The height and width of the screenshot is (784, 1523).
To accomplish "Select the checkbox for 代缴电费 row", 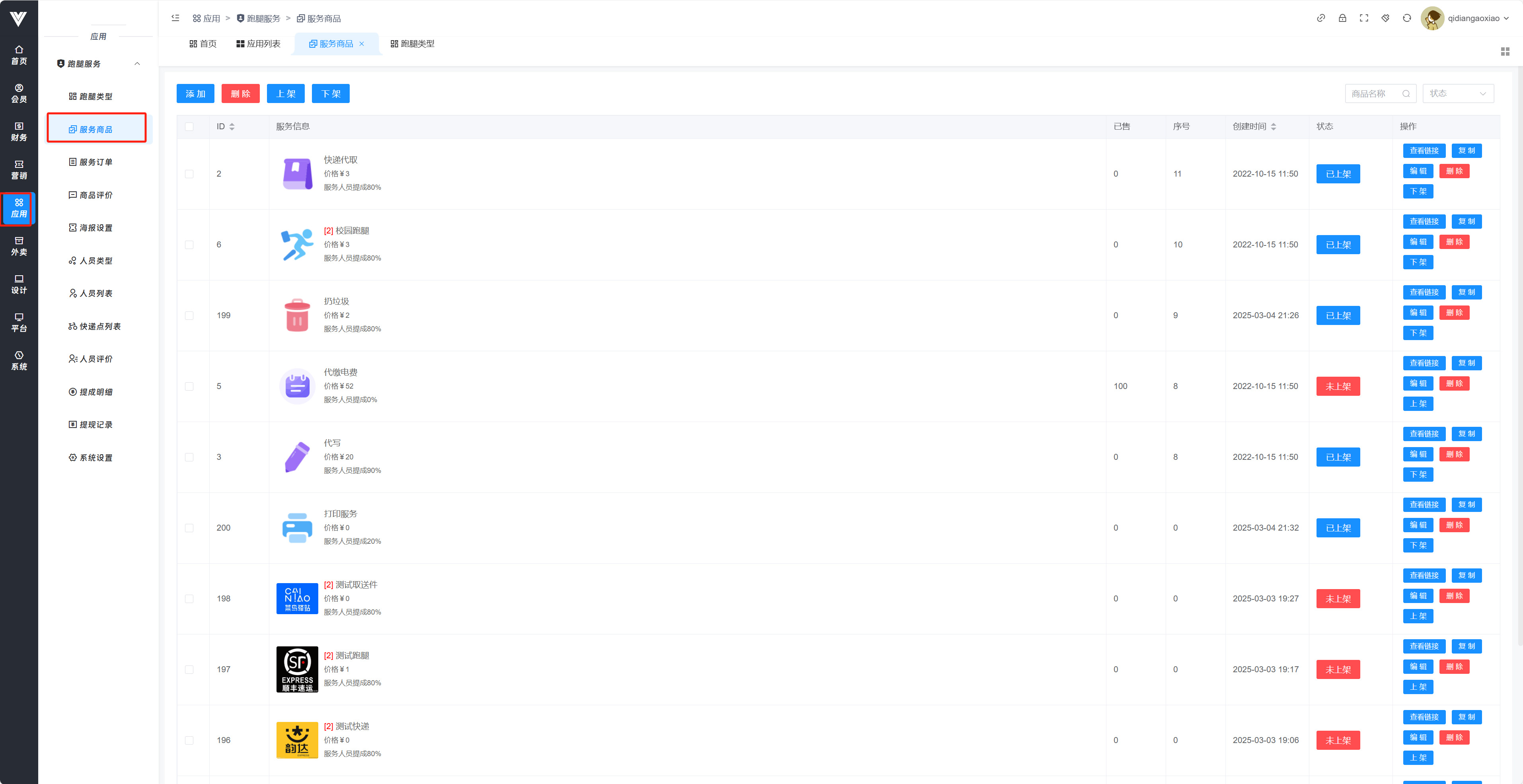I will pyautogui.click(x=189, y=386).
